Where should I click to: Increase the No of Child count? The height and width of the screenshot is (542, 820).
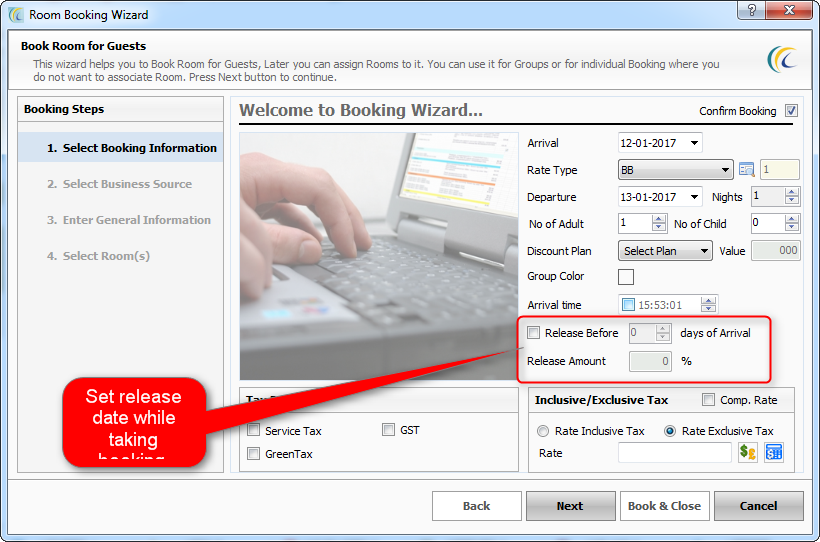[x=792, y=219]
